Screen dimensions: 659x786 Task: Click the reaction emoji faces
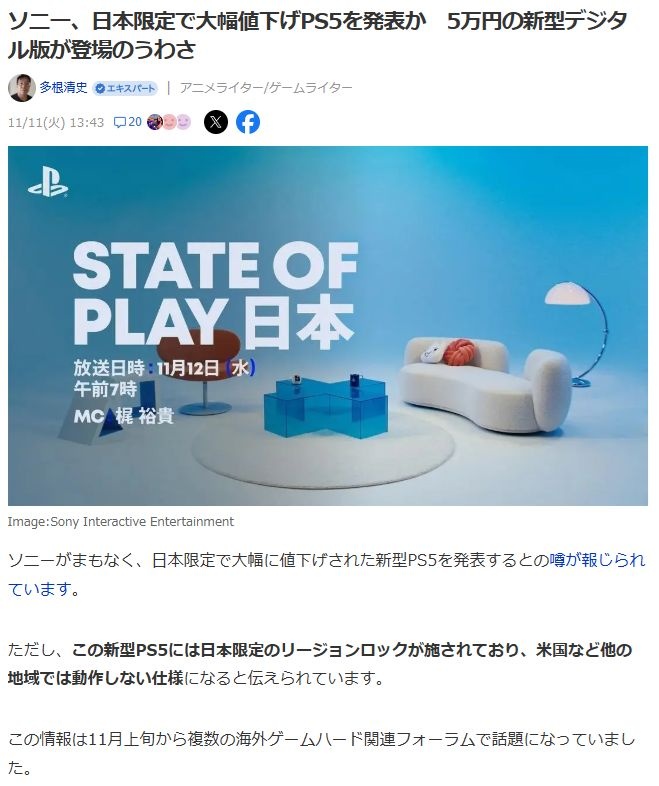pos(169,122)
